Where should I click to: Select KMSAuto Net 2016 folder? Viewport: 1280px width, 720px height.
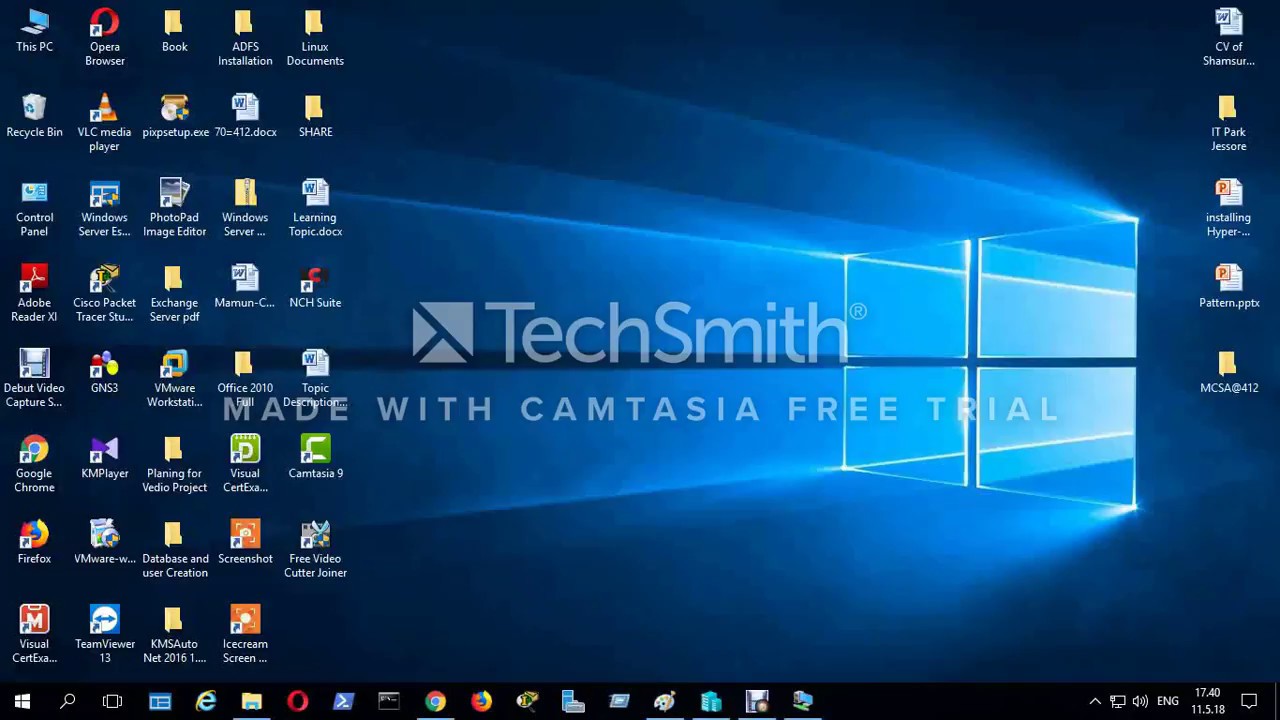(x=175, y=635)
